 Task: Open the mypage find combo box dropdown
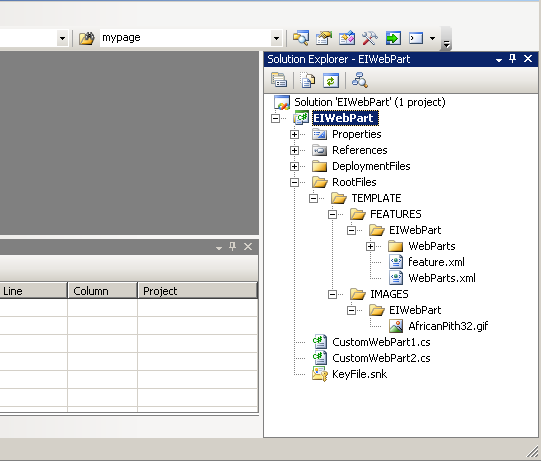276,38
